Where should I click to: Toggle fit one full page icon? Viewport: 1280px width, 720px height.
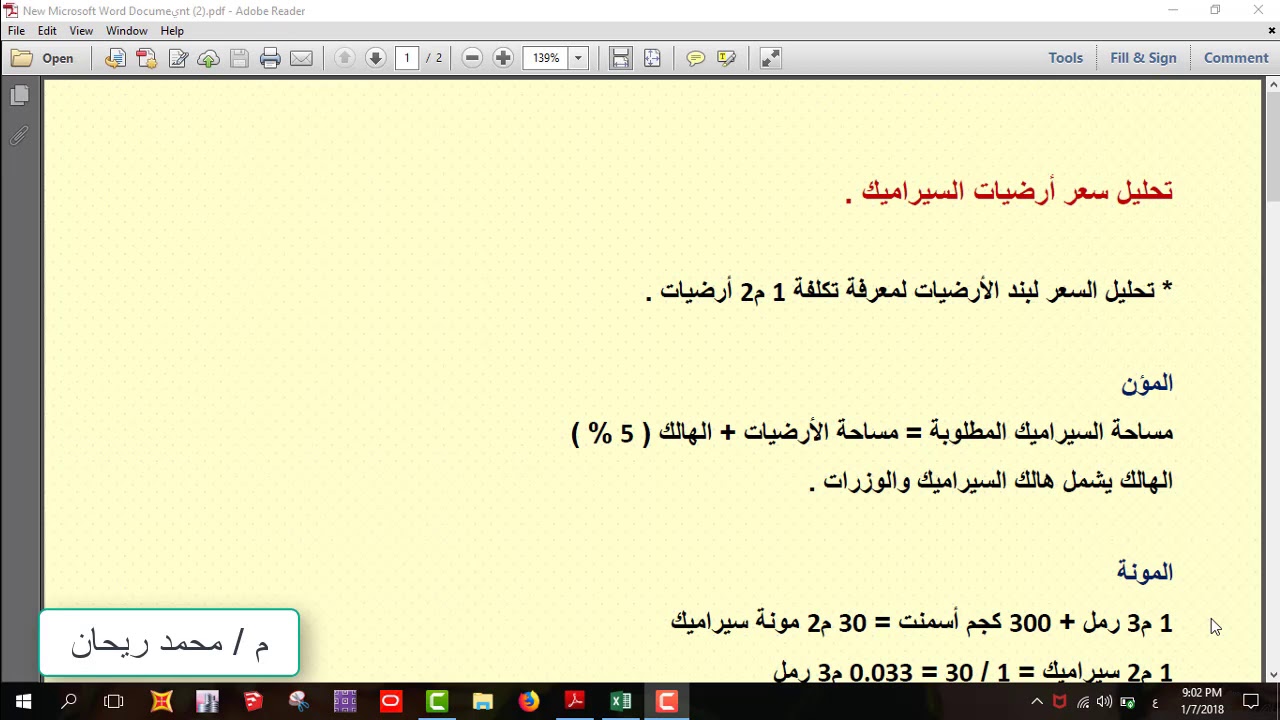click(652, 58)
